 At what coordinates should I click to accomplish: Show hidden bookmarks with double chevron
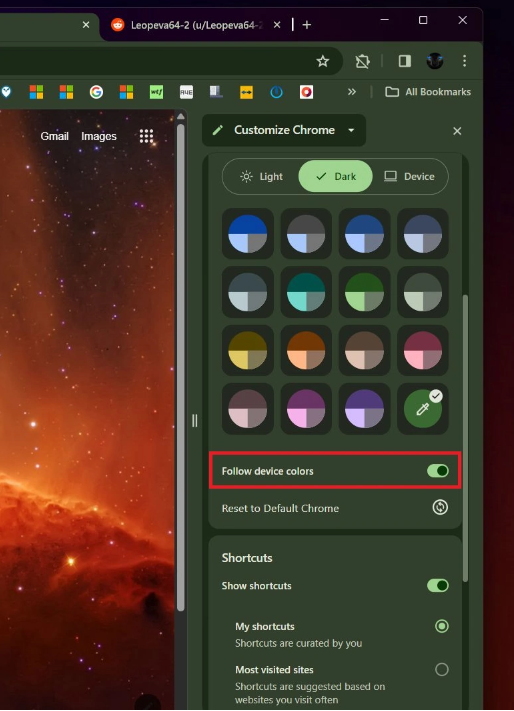pyautogui.click(x=352, y=92)
